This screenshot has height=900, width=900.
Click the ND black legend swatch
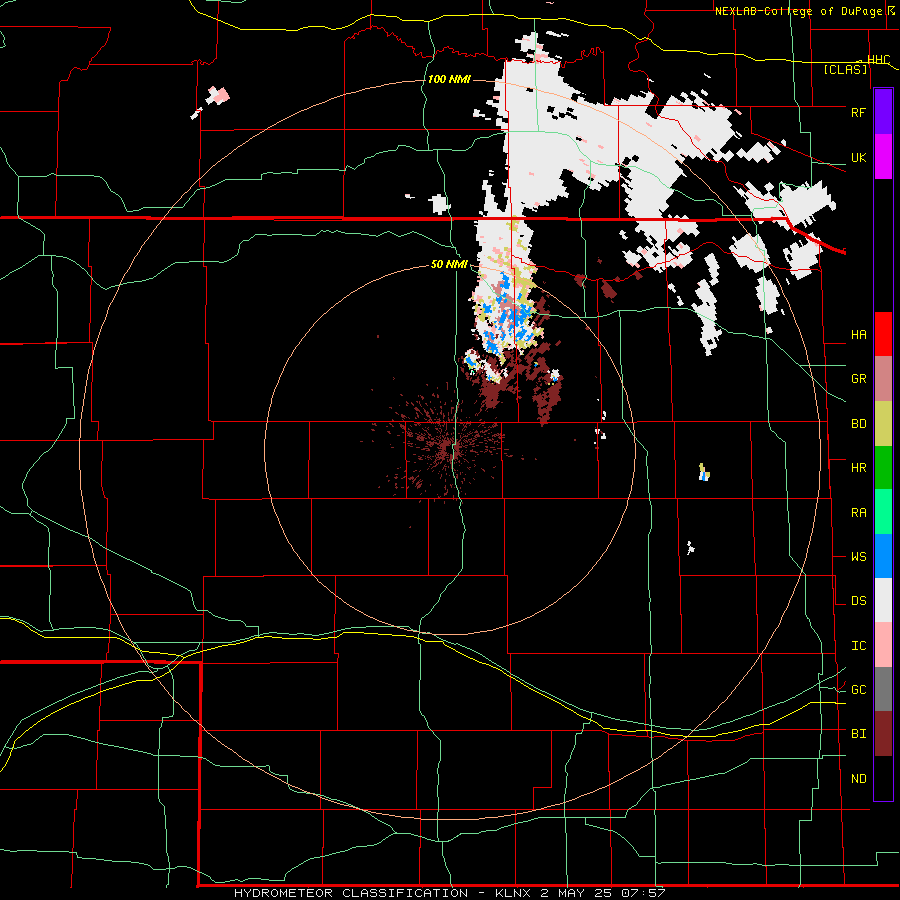point(883,778)
